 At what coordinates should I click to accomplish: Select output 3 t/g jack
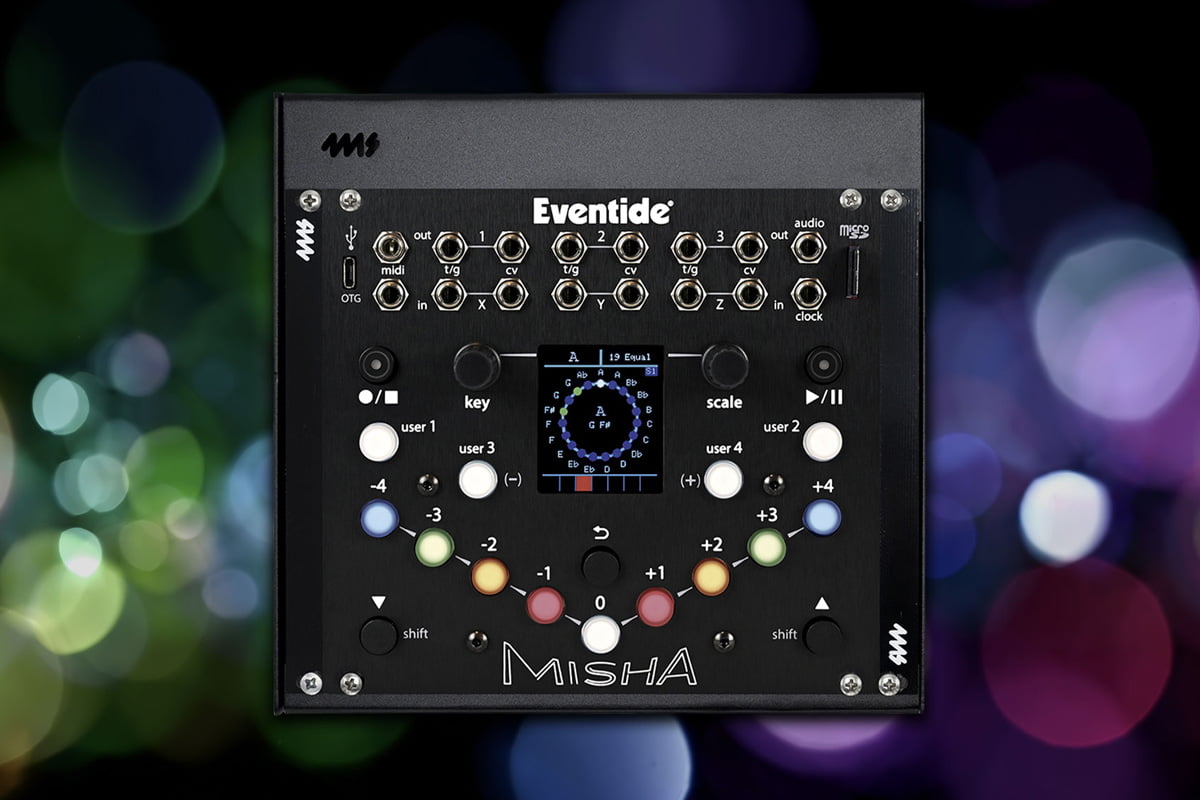pyautogui.click(x=688, y=245)
